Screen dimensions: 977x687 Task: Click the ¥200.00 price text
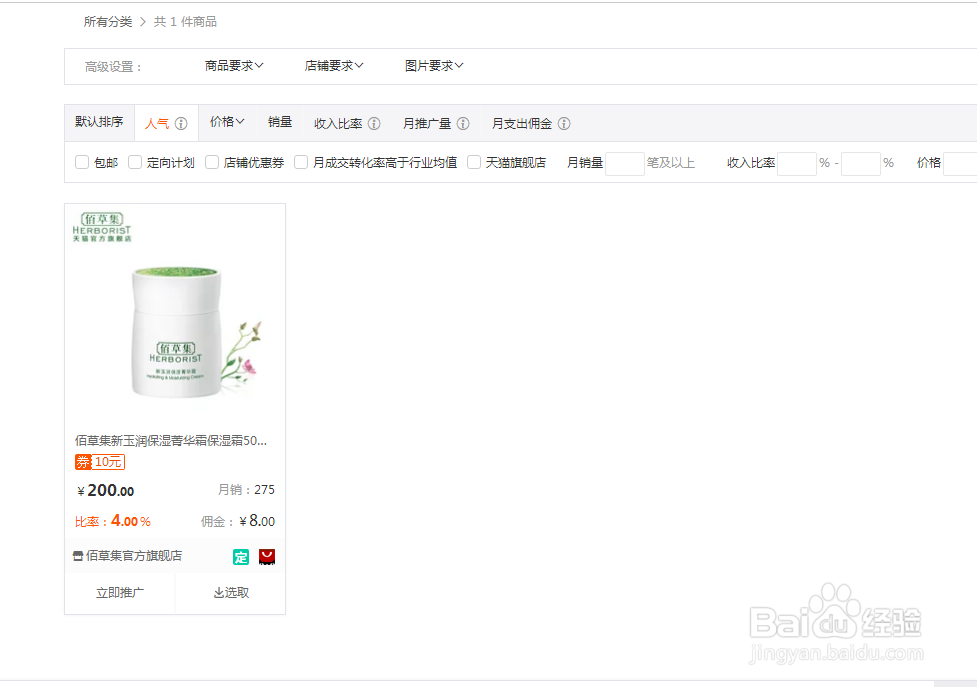105,491
